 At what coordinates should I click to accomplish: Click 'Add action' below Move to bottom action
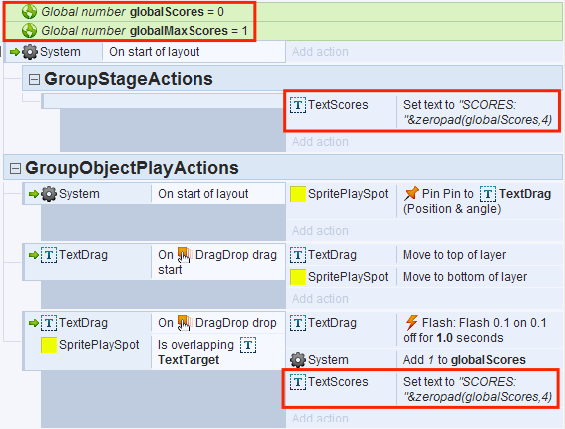pyautogui.click(x=320, y=299)
